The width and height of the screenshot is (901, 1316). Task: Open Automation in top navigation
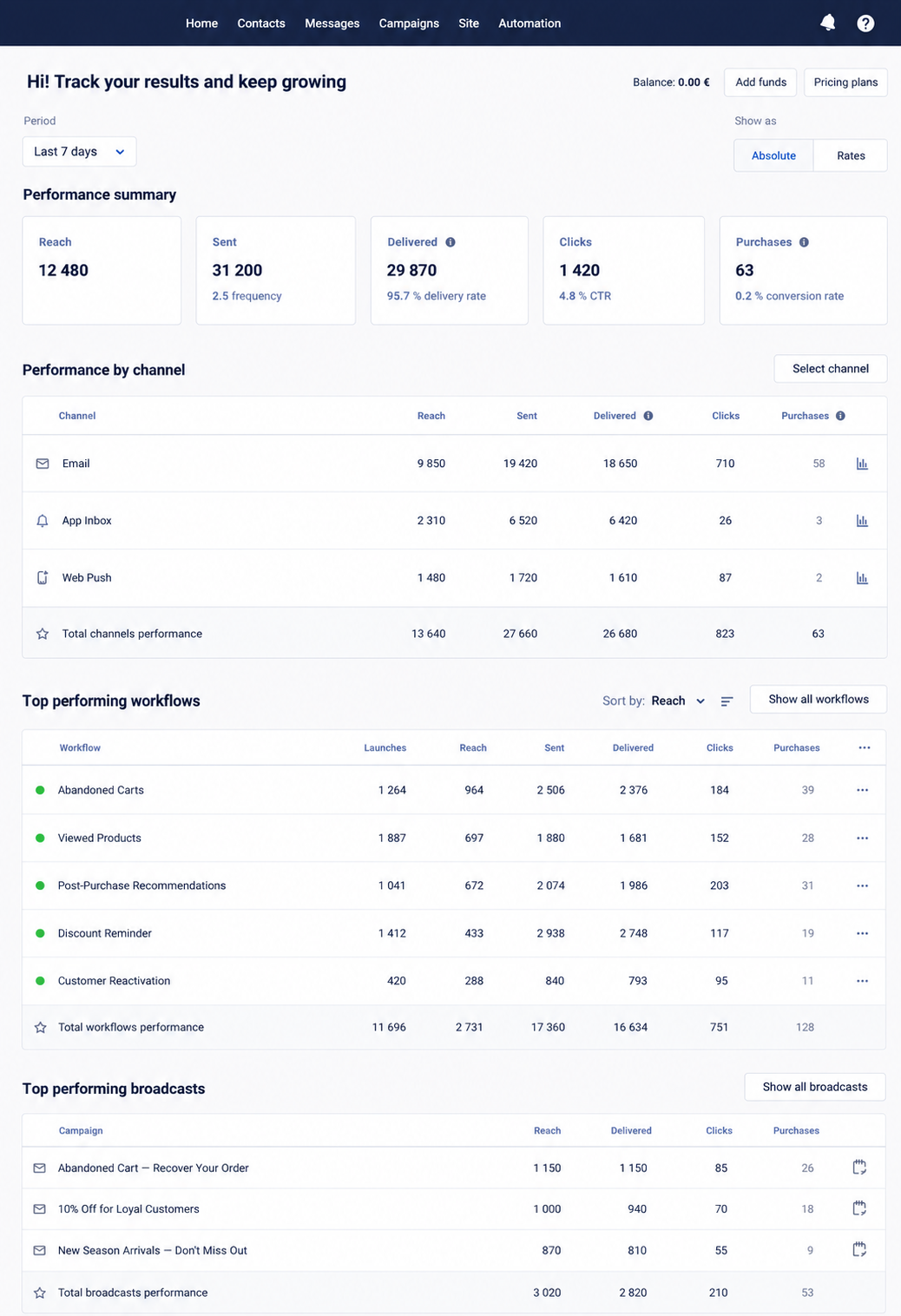pos(529,23)
